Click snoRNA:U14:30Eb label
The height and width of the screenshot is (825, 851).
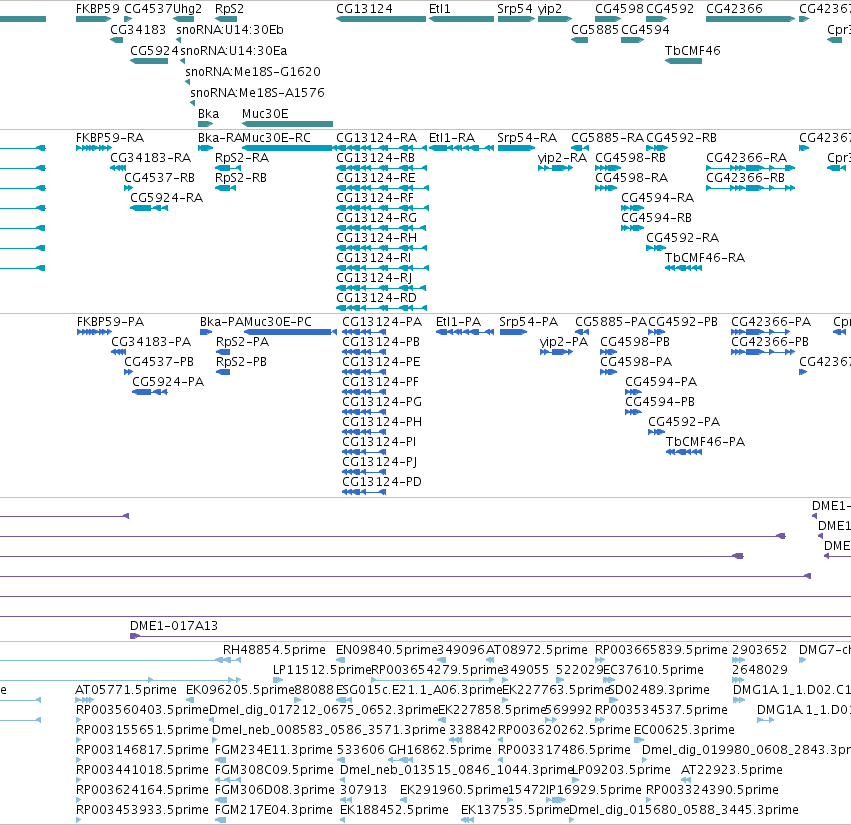(x=230, y=30)
